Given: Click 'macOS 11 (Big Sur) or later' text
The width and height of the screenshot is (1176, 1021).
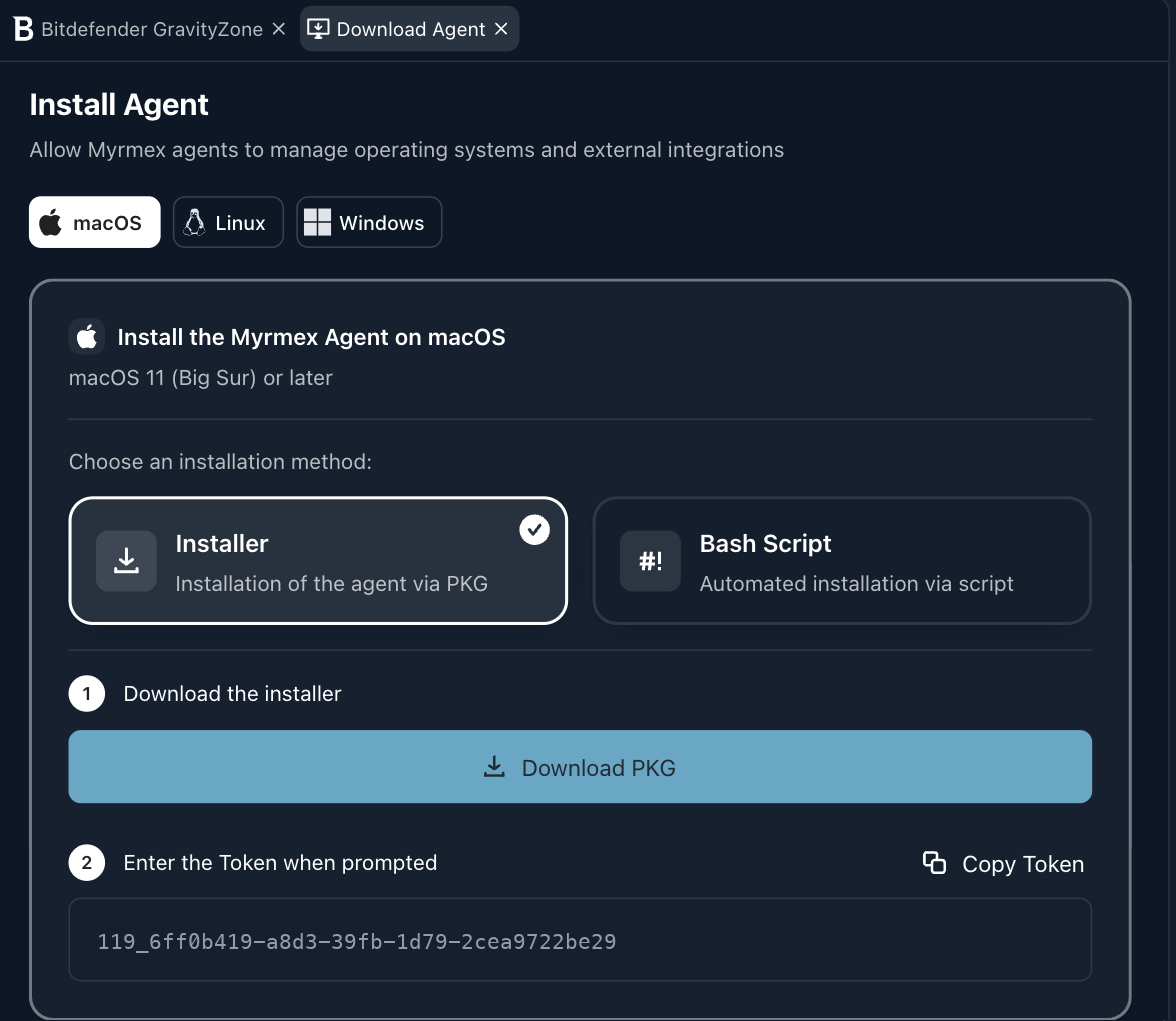Looking at the screenshot, I should point(200,377).
